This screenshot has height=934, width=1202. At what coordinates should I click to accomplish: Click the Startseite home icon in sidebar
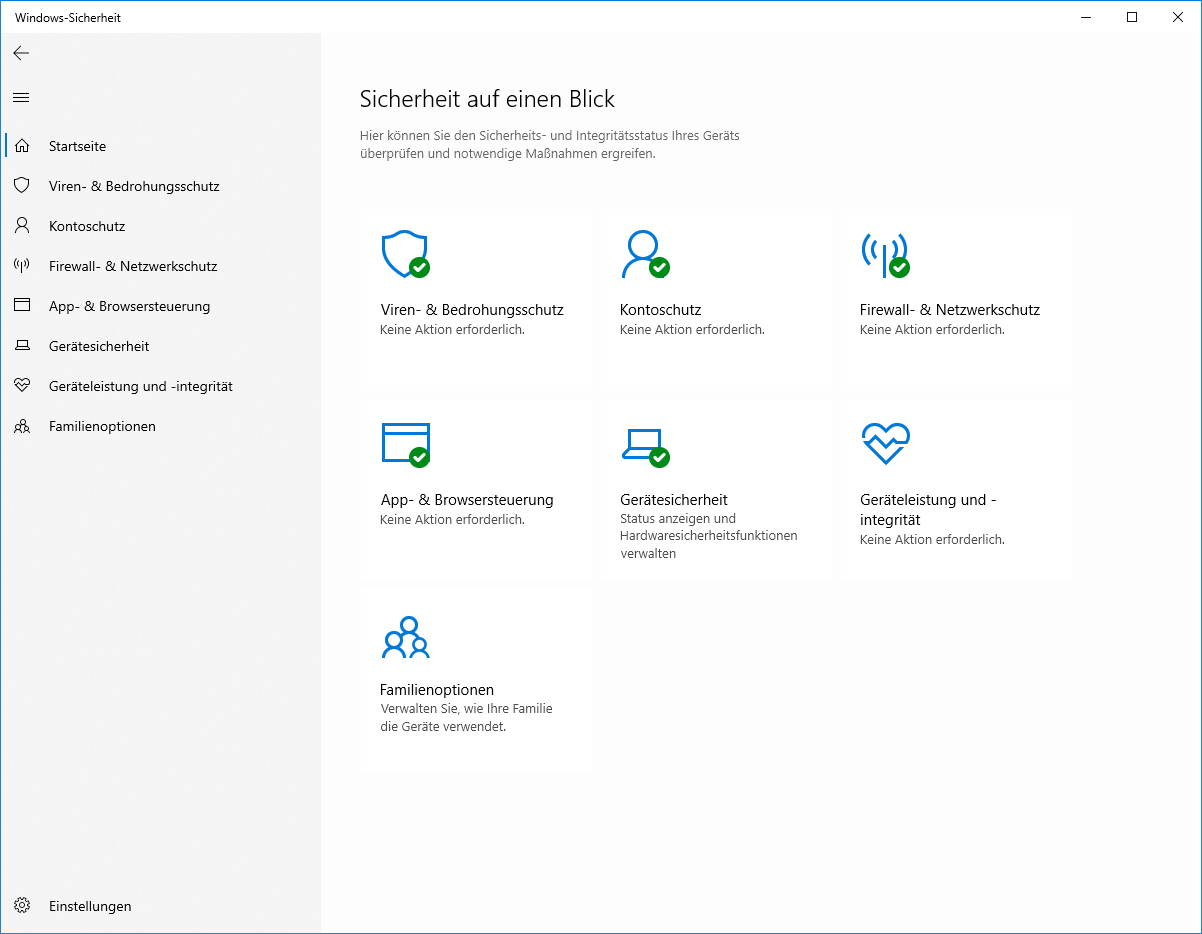(22, 146)
